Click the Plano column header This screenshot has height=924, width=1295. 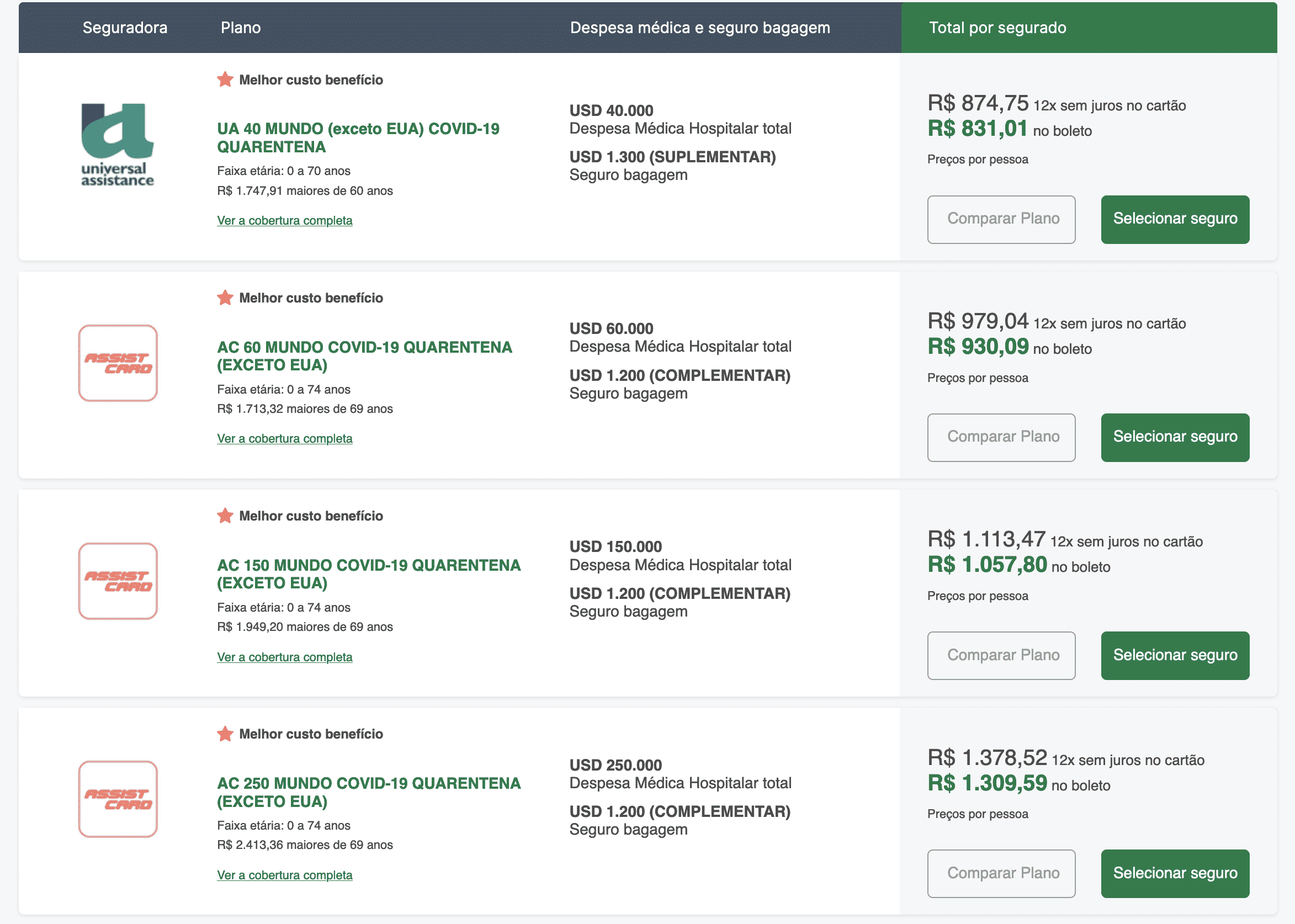(241, 27)
